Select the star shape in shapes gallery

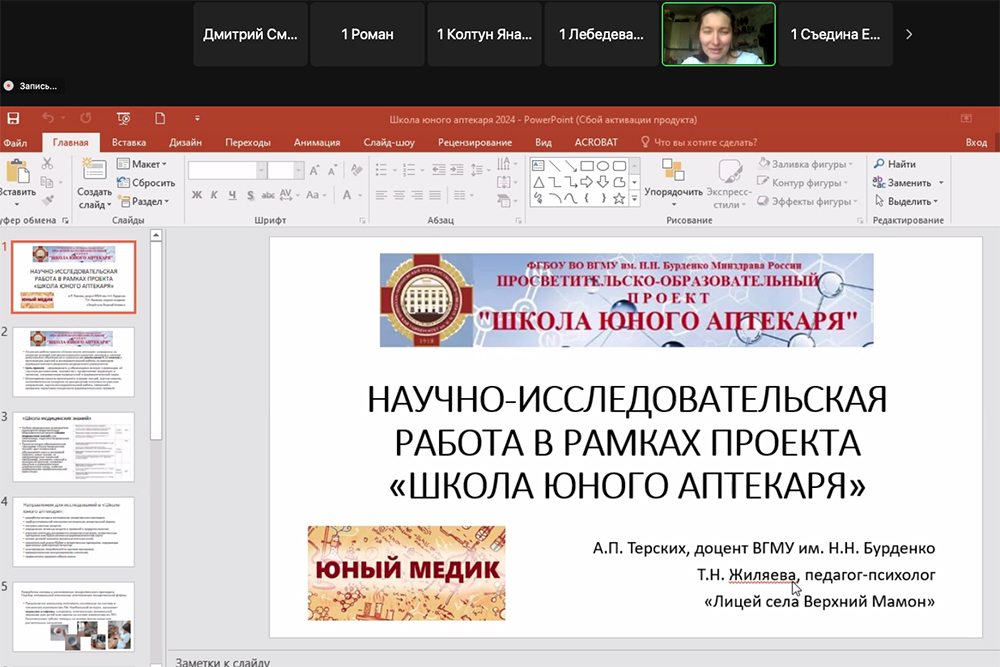tap(619, 198)
